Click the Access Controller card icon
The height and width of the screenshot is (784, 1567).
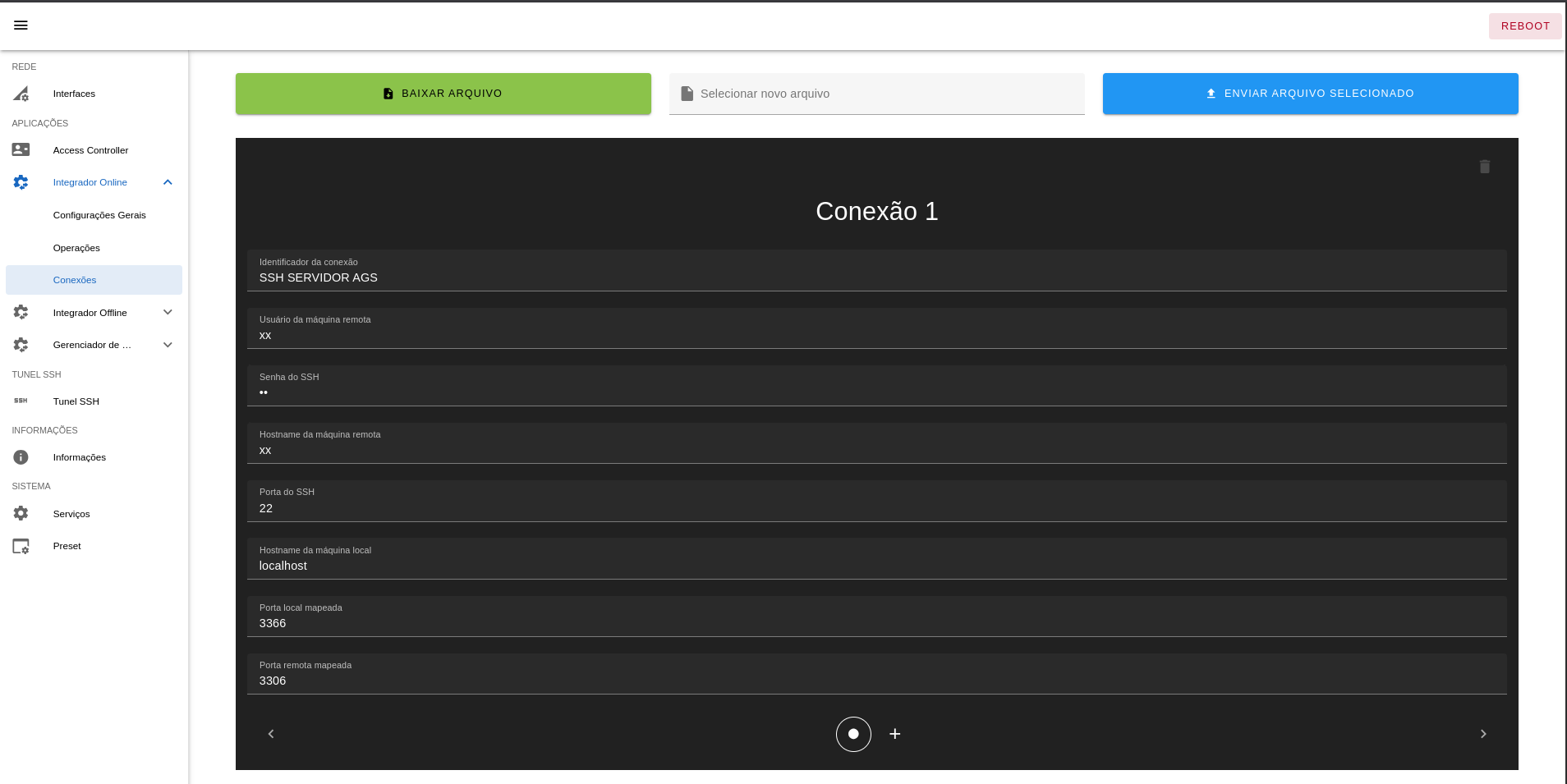point(21,150)
